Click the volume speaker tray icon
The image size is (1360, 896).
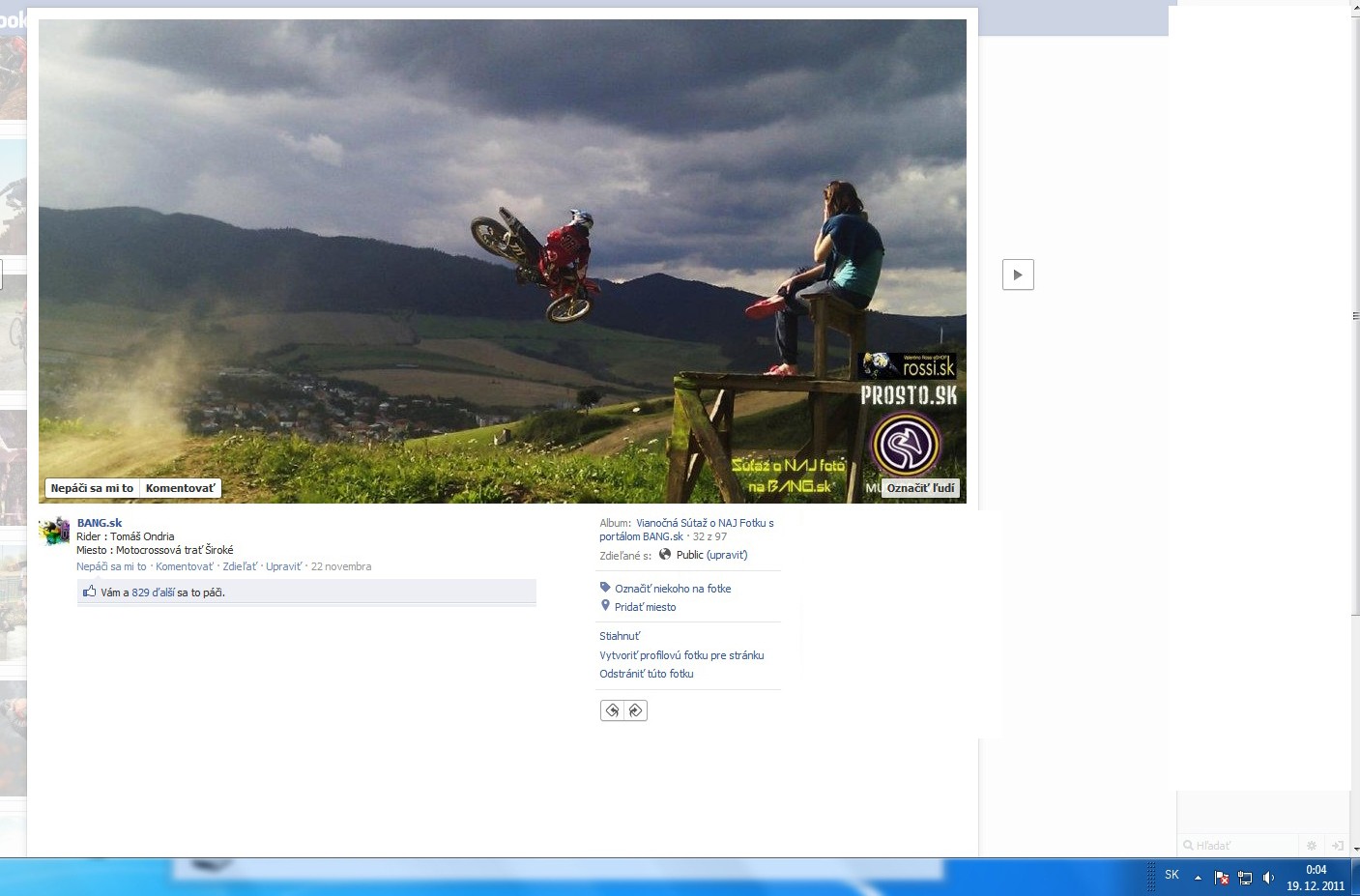click(1268, 878)
